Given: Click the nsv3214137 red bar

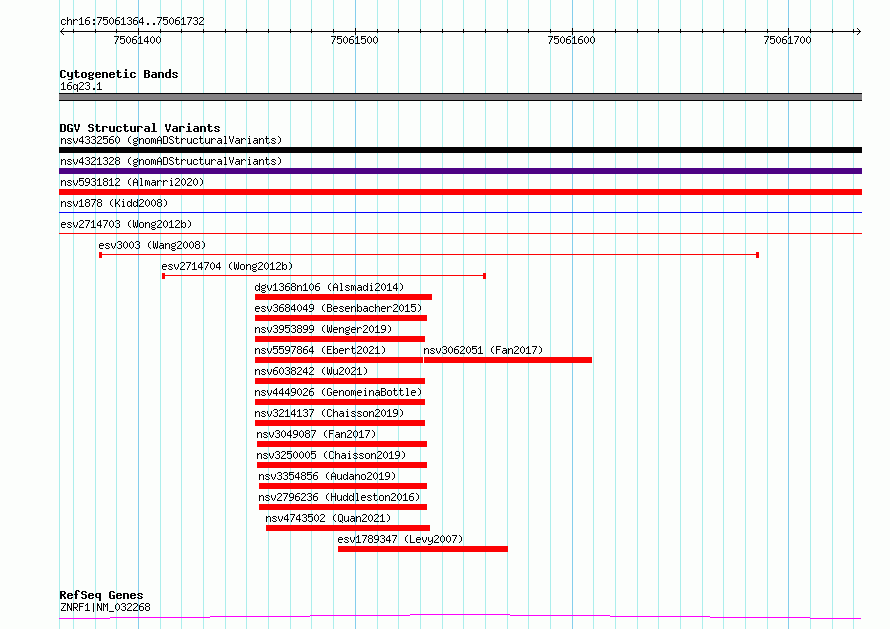Looking at the screenshot, I should tap(340, 423).
